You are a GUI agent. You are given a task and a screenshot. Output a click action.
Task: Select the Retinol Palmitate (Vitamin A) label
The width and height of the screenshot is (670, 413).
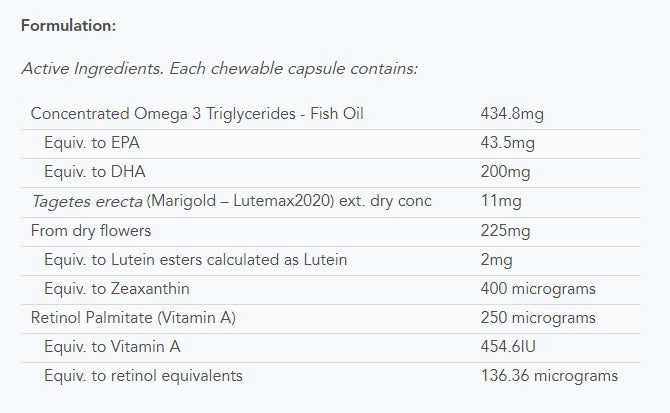click(x=132, y=318)
